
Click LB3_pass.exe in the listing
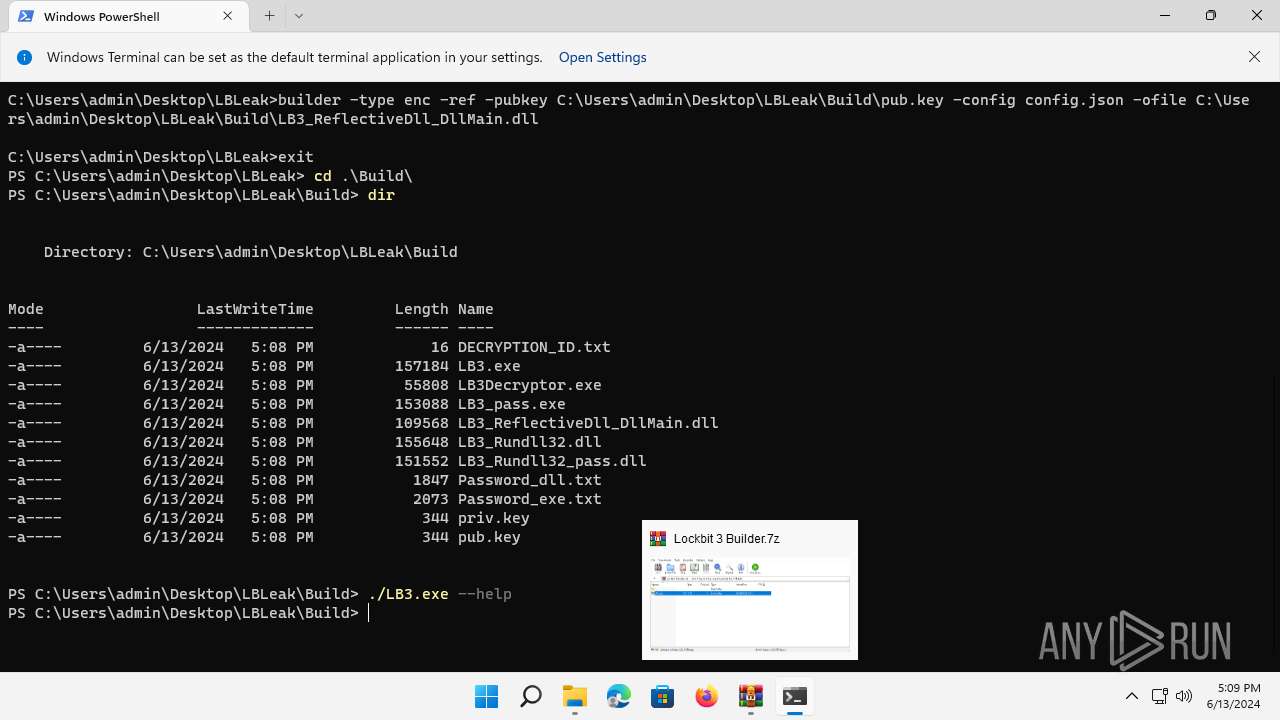pos(512,404)
